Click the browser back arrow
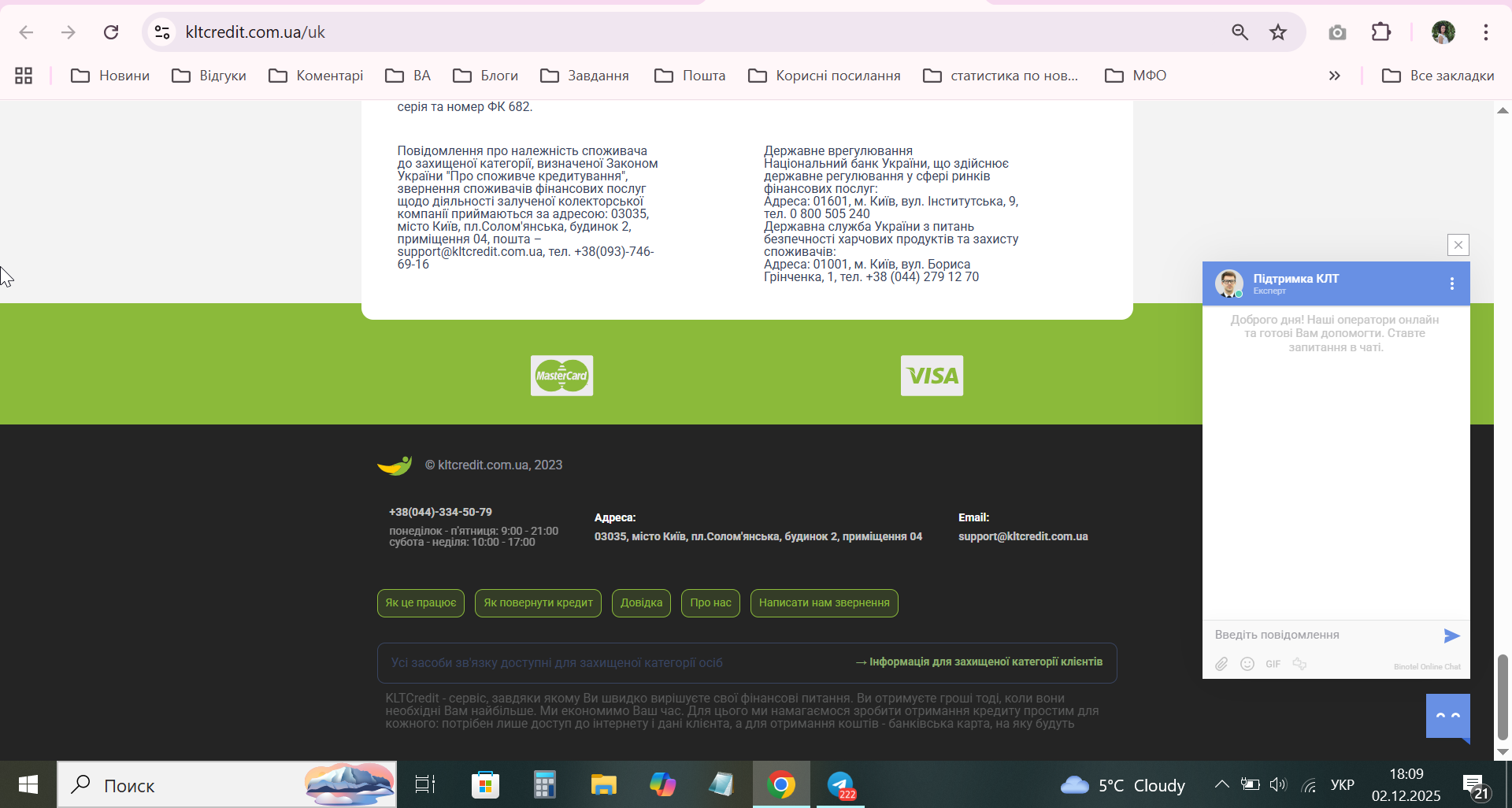 click(26, 32)
